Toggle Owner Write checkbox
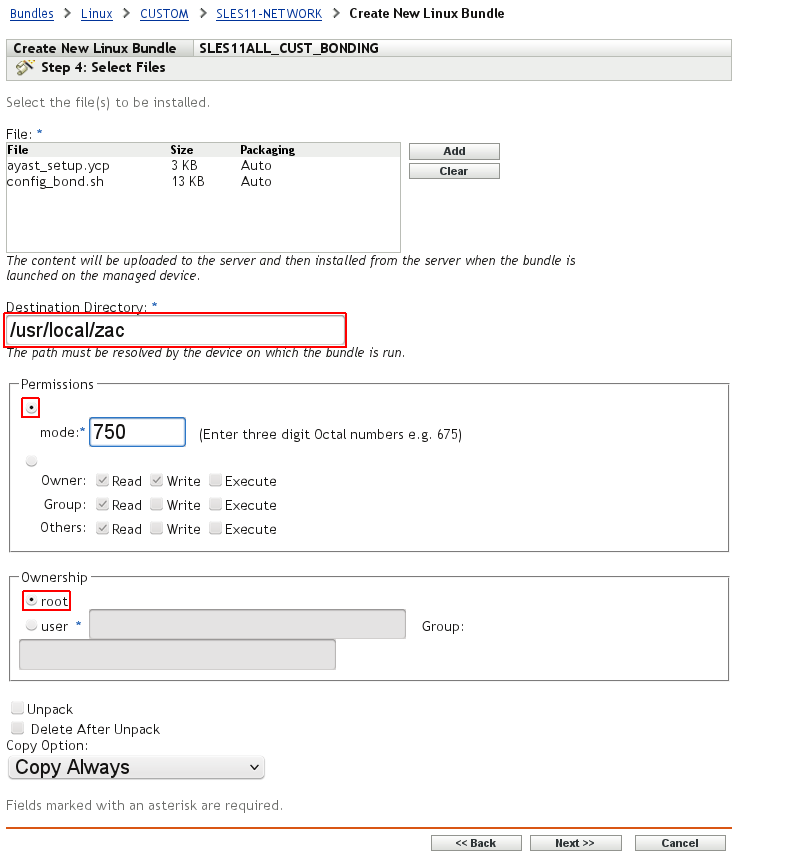Image resolution: width=803 pixels, height=857 pixels. point(156,480)
